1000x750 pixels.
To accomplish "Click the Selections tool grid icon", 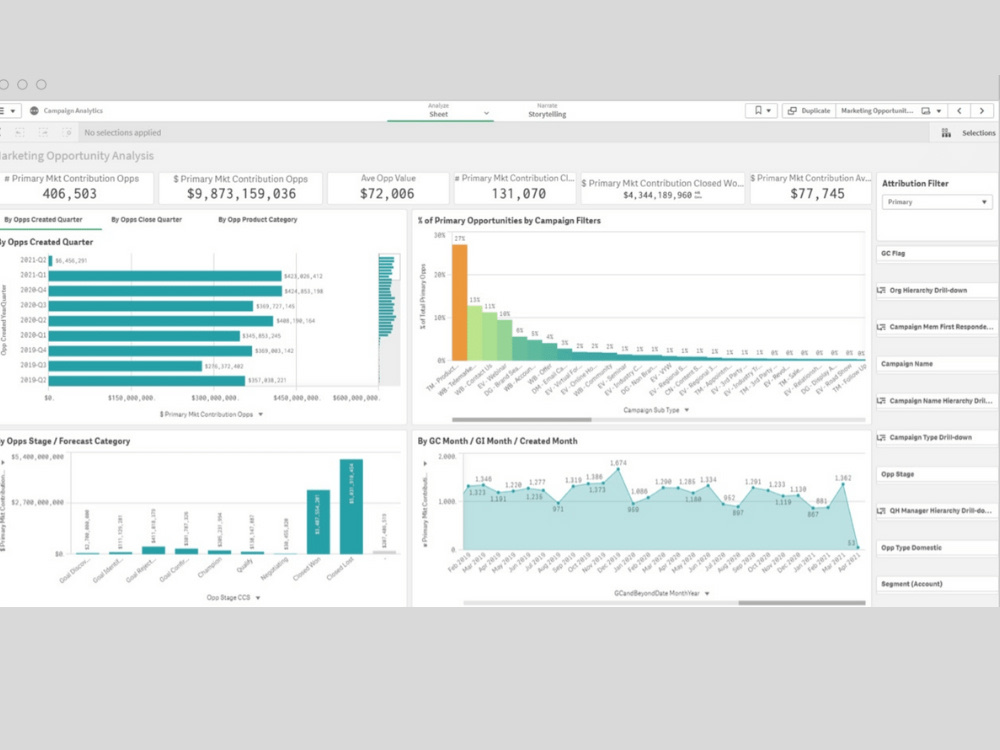I will pyautogui.click(x=946, y=133).
